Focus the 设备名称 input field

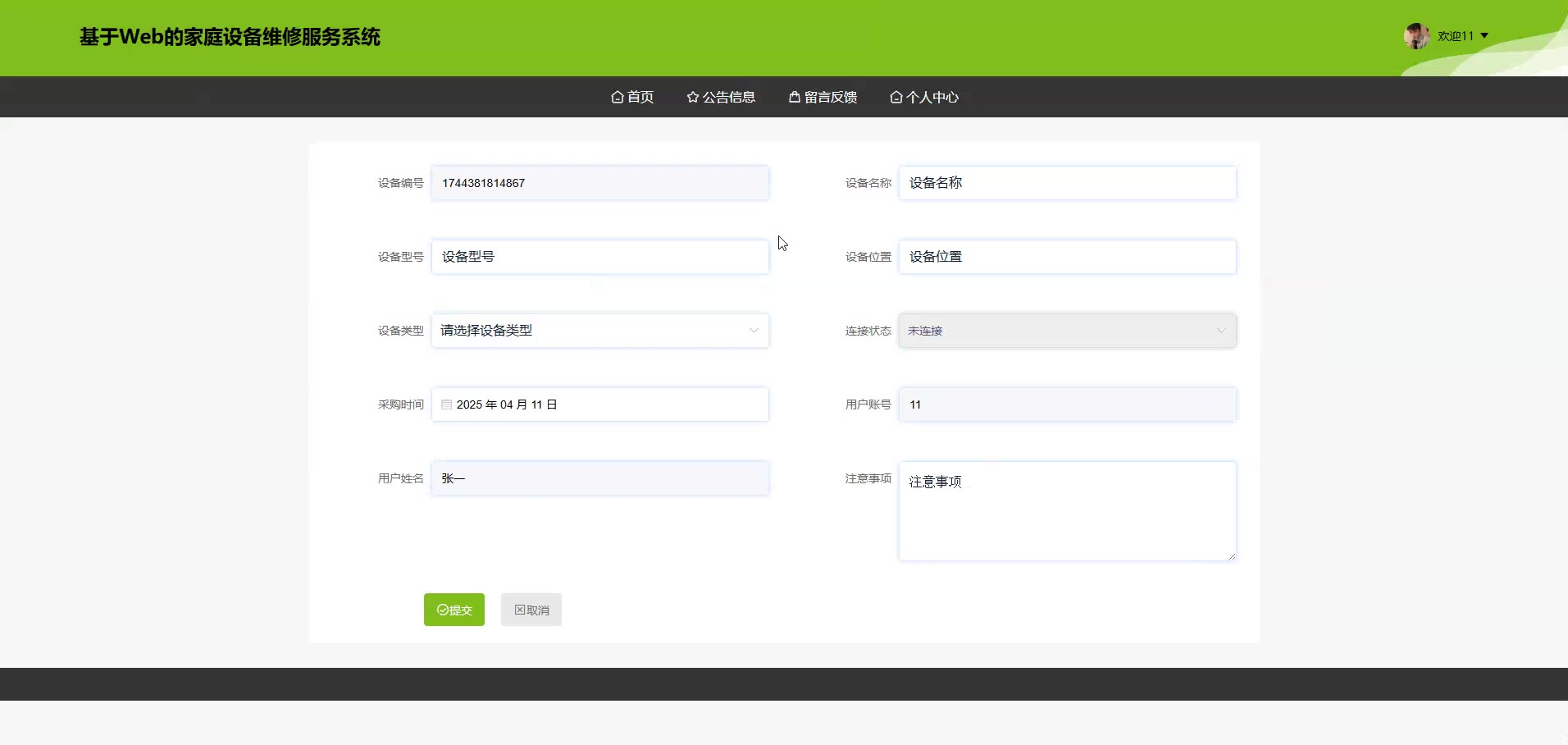(1067, 183)
